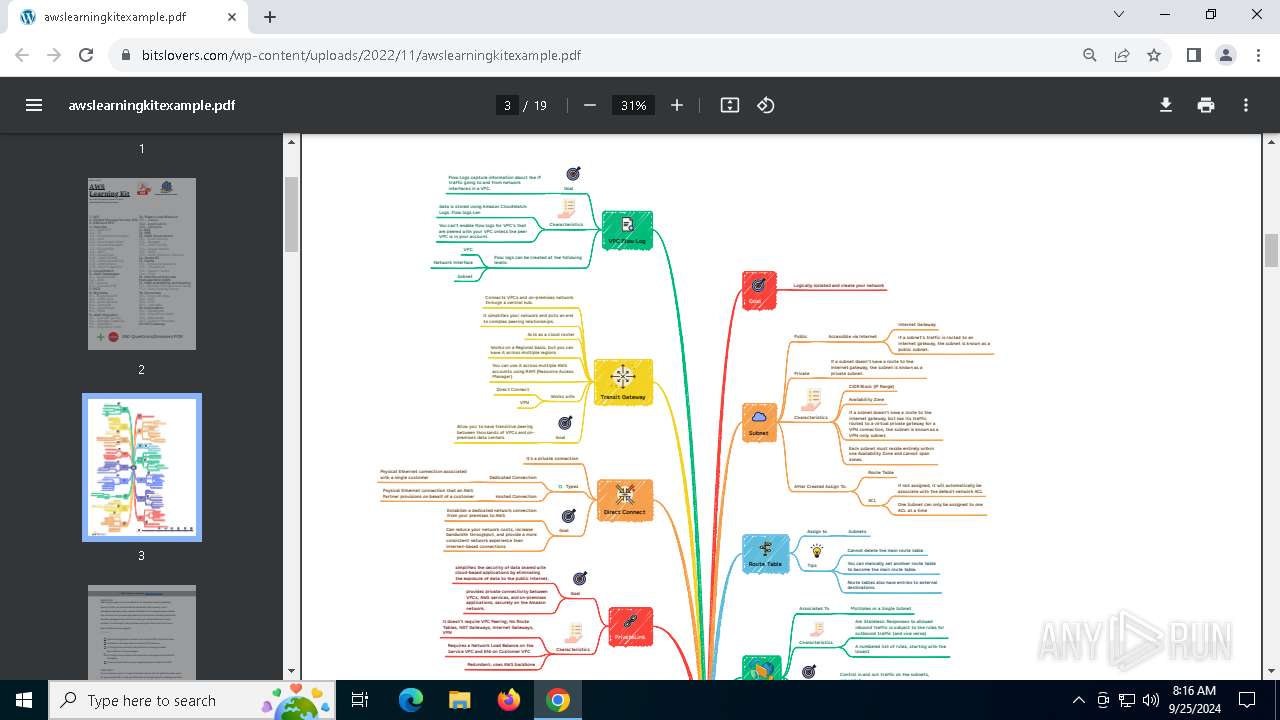Click the Windows Start button
Screen dimensions: 1280x720
24,700
